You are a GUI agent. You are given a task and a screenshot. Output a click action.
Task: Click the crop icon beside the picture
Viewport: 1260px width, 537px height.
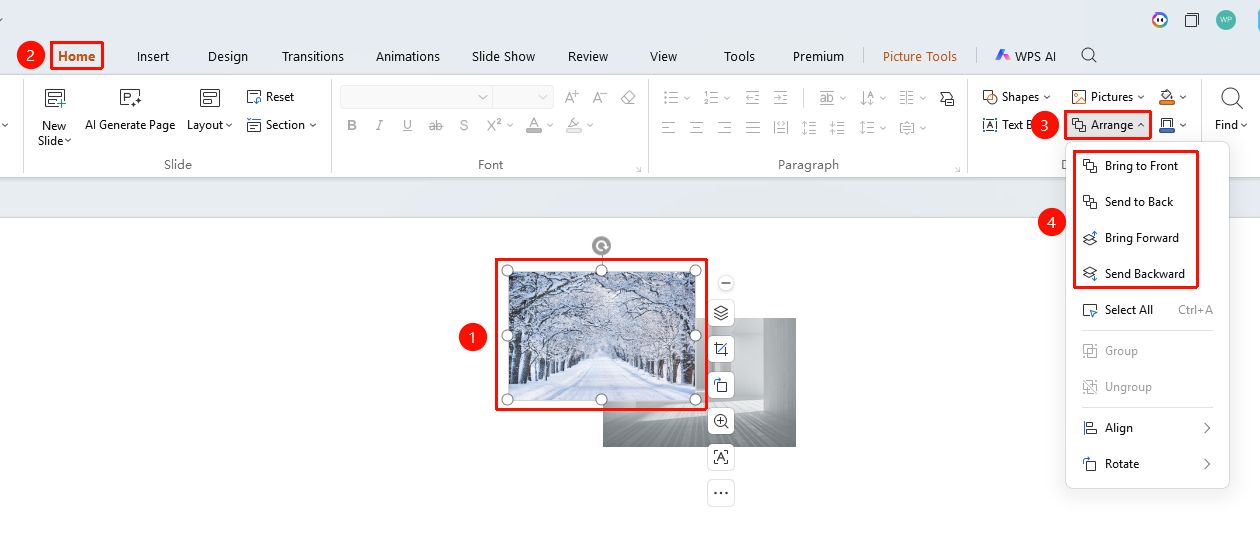[x=721, y=349]
